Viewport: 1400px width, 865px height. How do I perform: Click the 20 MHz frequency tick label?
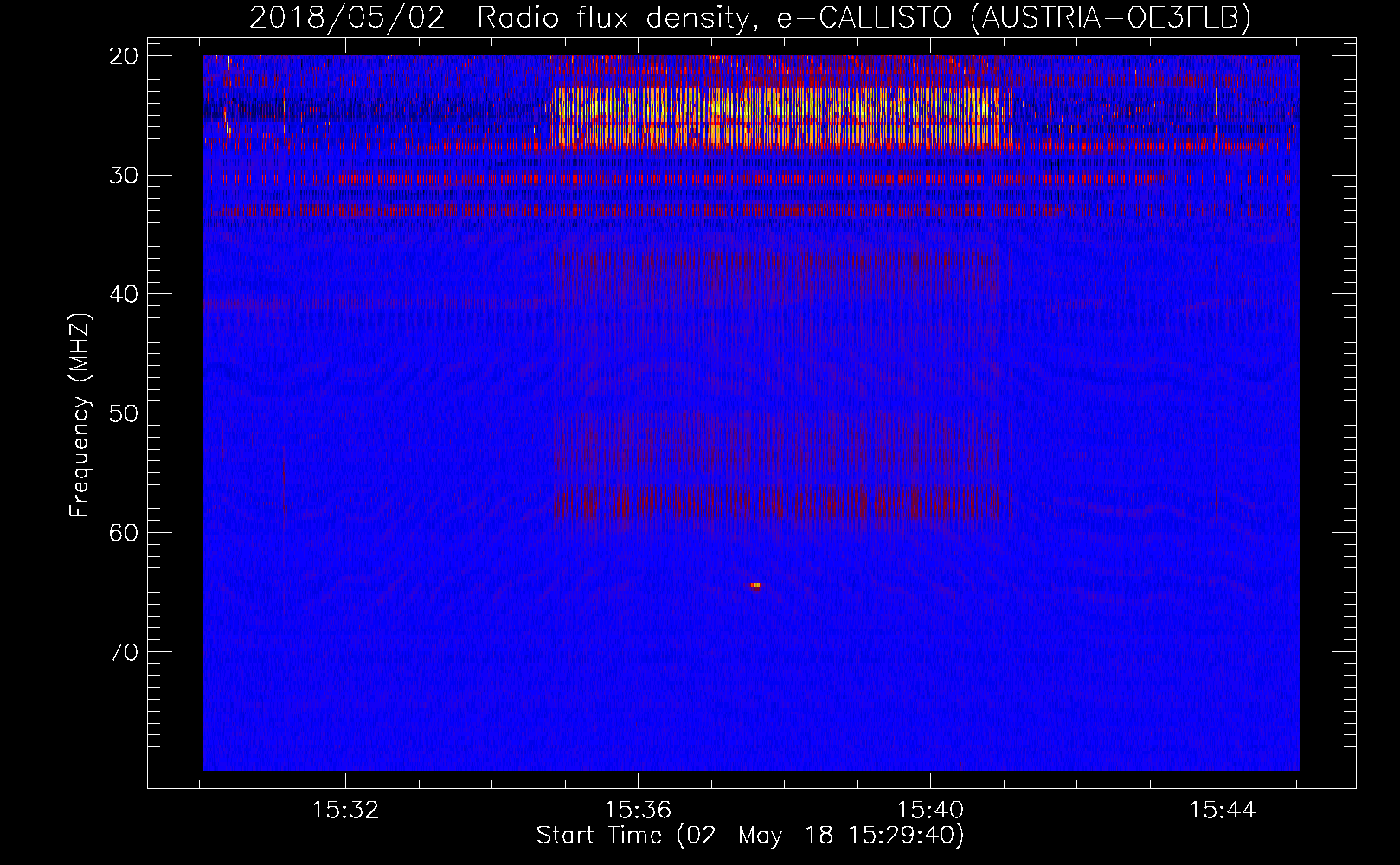point(125,56)
